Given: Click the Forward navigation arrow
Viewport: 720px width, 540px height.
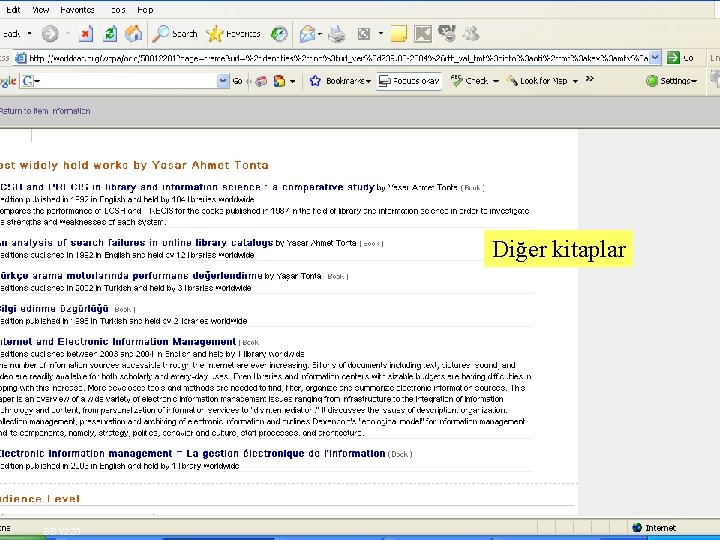Looking at the screenshot, I should pyautogui.click(x=50, y=34).
